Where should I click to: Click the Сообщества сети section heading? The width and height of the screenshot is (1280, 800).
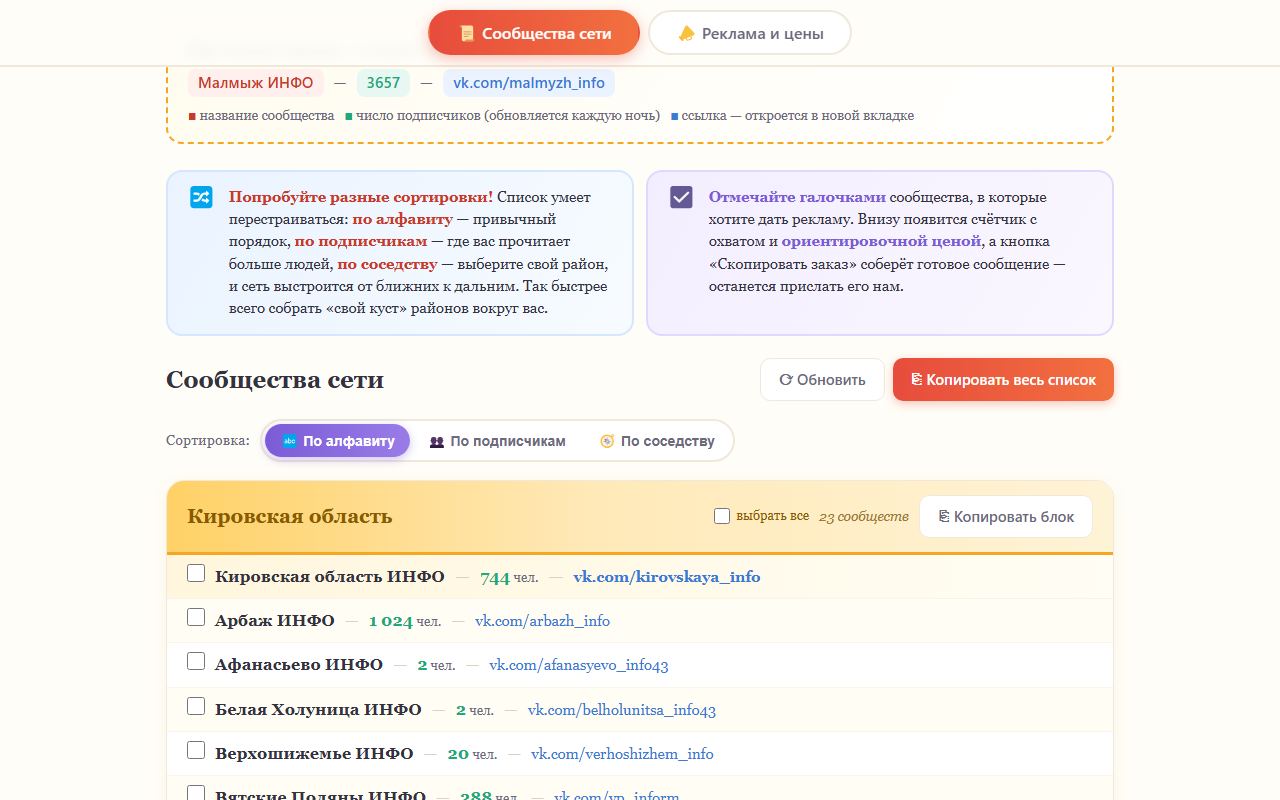[275, 380]
